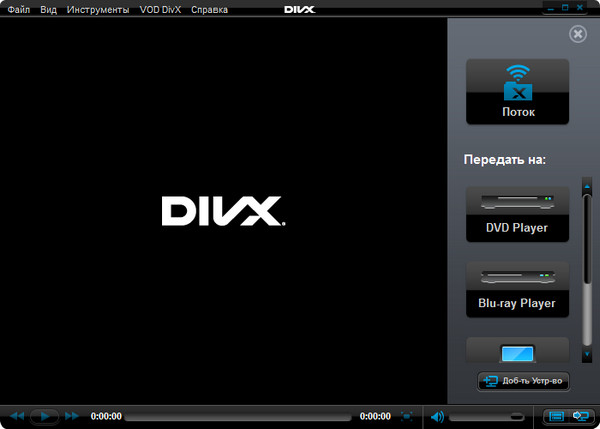Open the Инструменты menu

coord(98,10)
